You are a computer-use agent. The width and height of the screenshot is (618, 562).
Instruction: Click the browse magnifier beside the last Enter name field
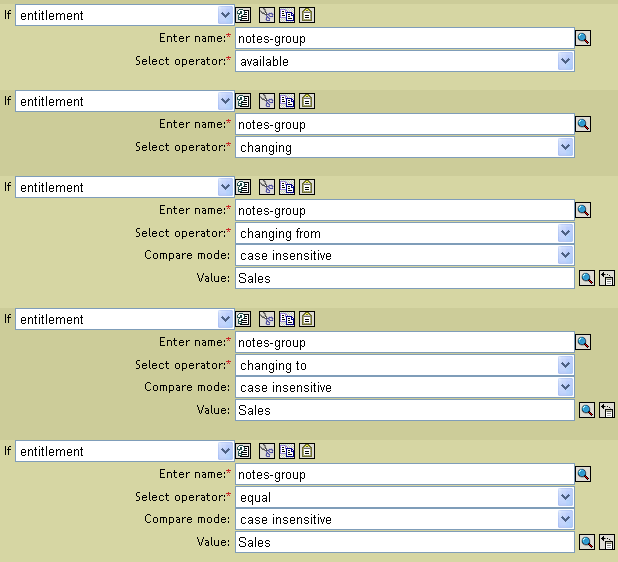(x=584, y=475)
